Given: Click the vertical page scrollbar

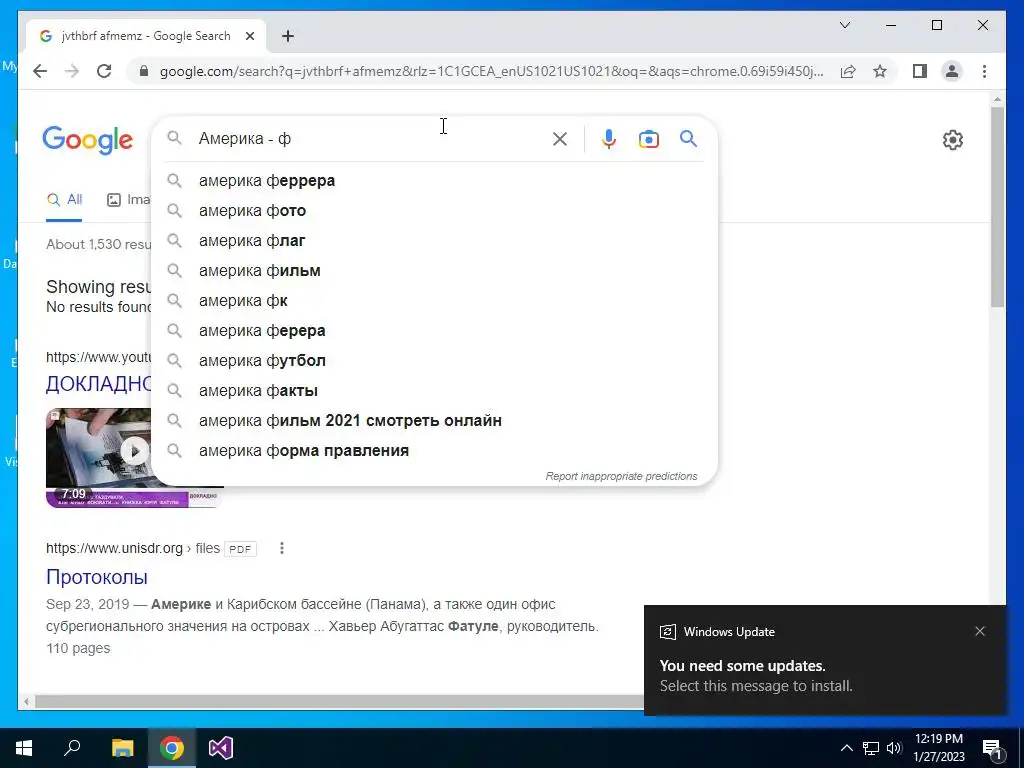Looking at the screenshot, I should pos(997,206).
